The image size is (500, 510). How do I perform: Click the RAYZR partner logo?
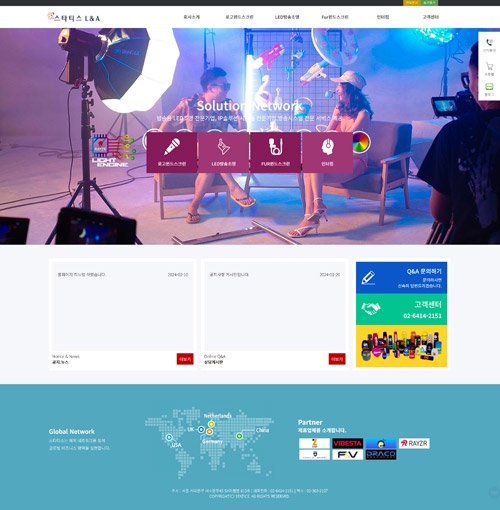[x=414, y=443]
